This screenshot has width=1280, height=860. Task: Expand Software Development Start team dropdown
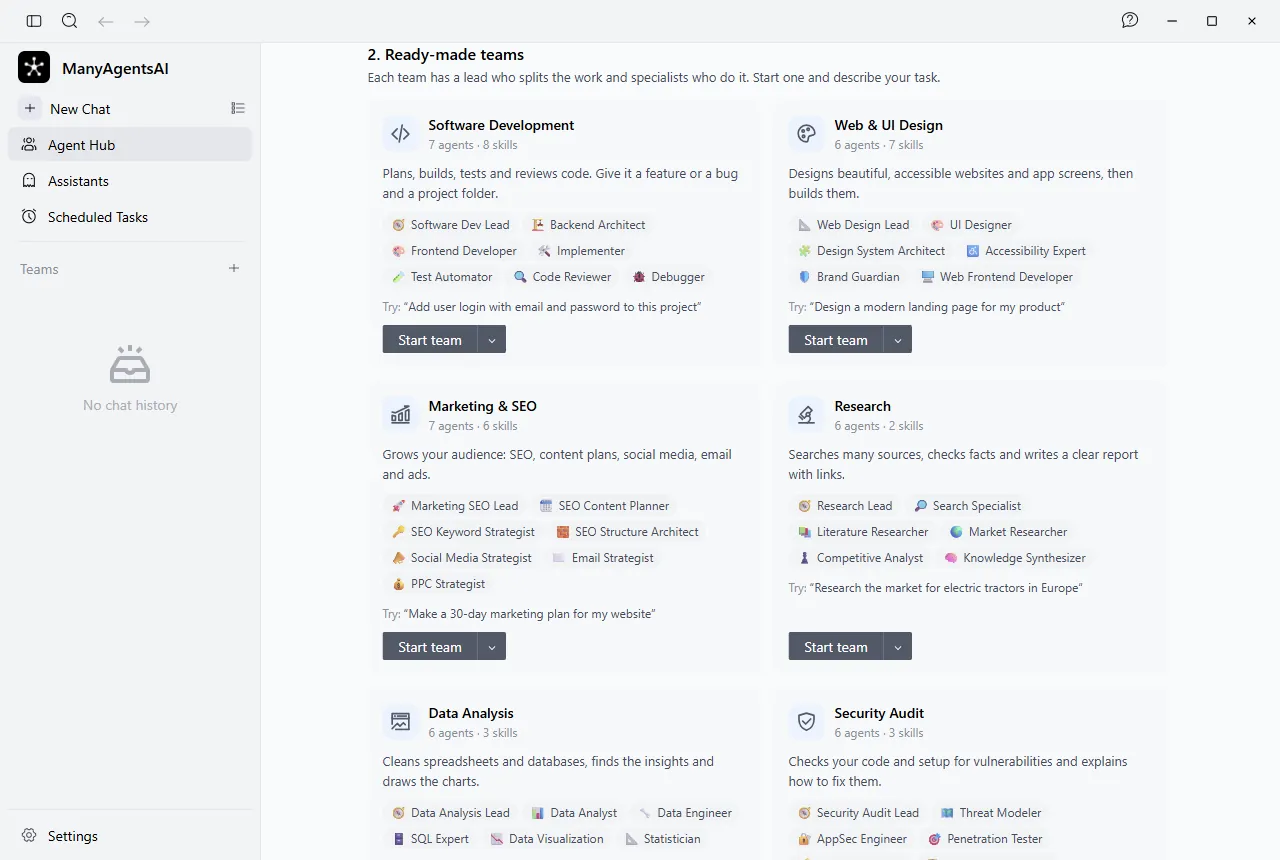pyautogui.click(x=492, y=340)
